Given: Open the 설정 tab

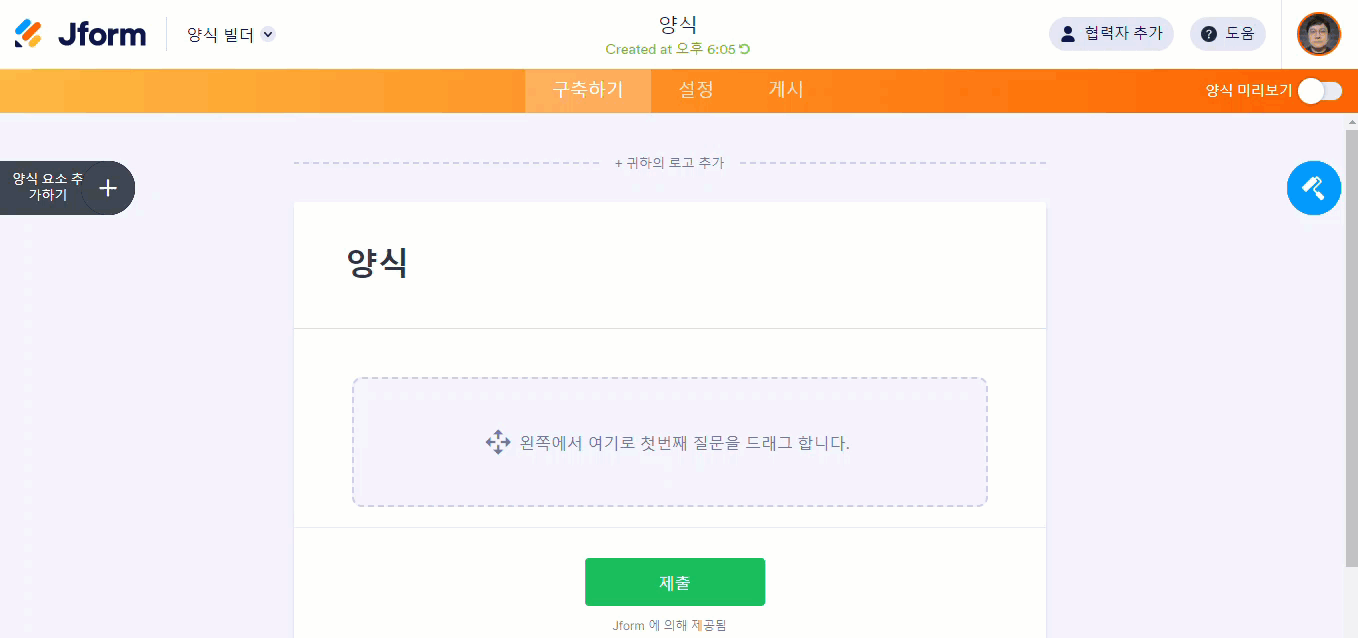Looking at the screenshot, I should tap(696, 90).
